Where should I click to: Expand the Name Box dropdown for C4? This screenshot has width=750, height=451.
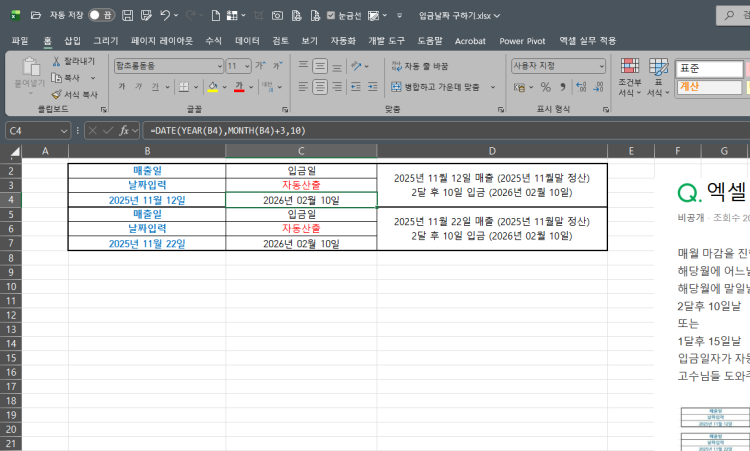tap(64, 131)
